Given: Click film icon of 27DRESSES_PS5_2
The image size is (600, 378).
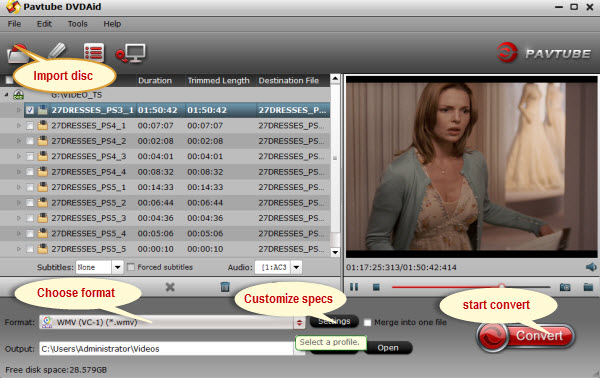Looking at the screenshot, I should (x=42, y=202).
